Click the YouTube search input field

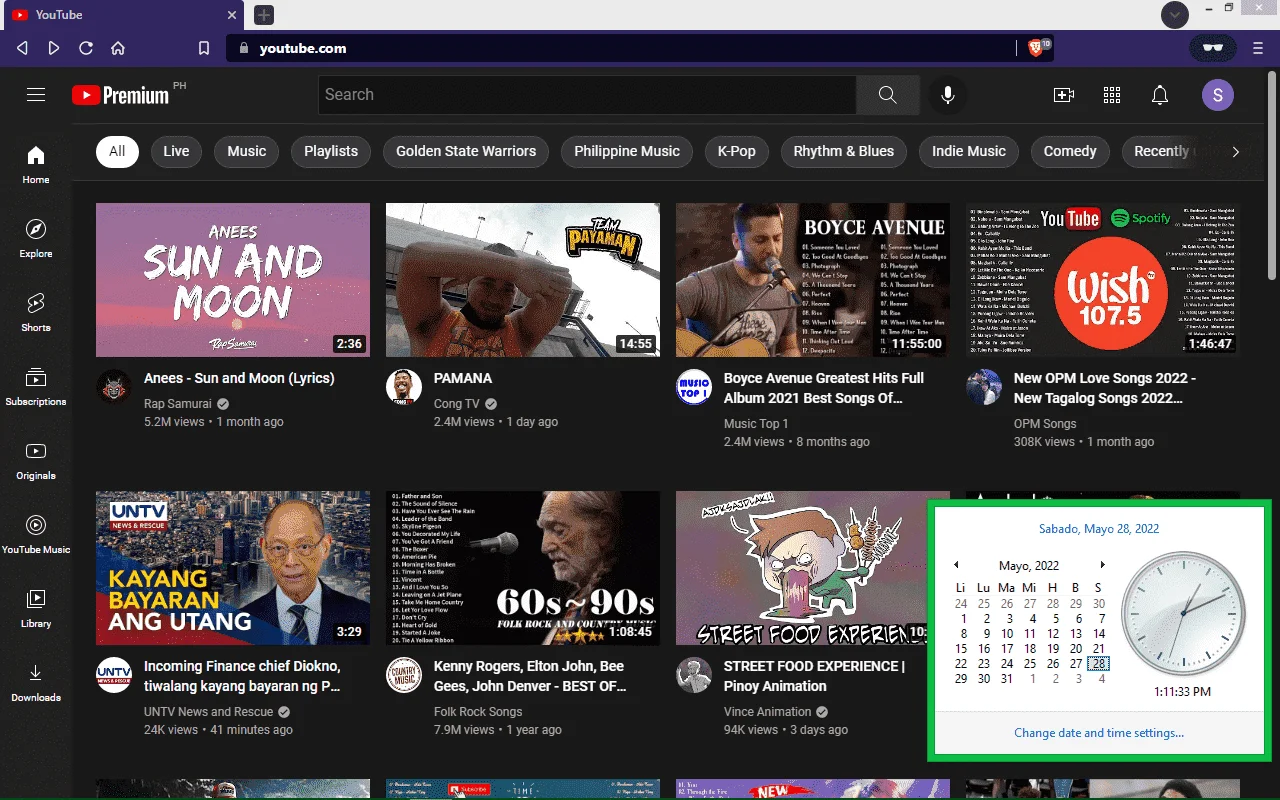pyautogui.click(x=587, y=95)
